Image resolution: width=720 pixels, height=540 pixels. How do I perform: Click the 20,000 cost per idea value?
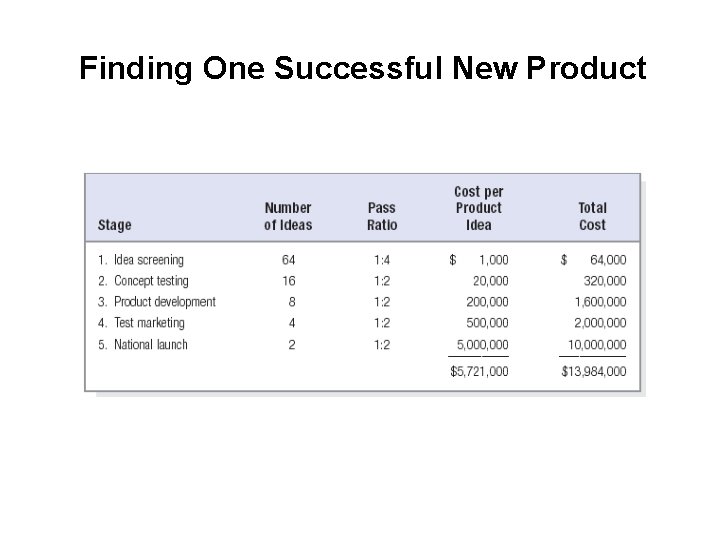coord(491,281)
